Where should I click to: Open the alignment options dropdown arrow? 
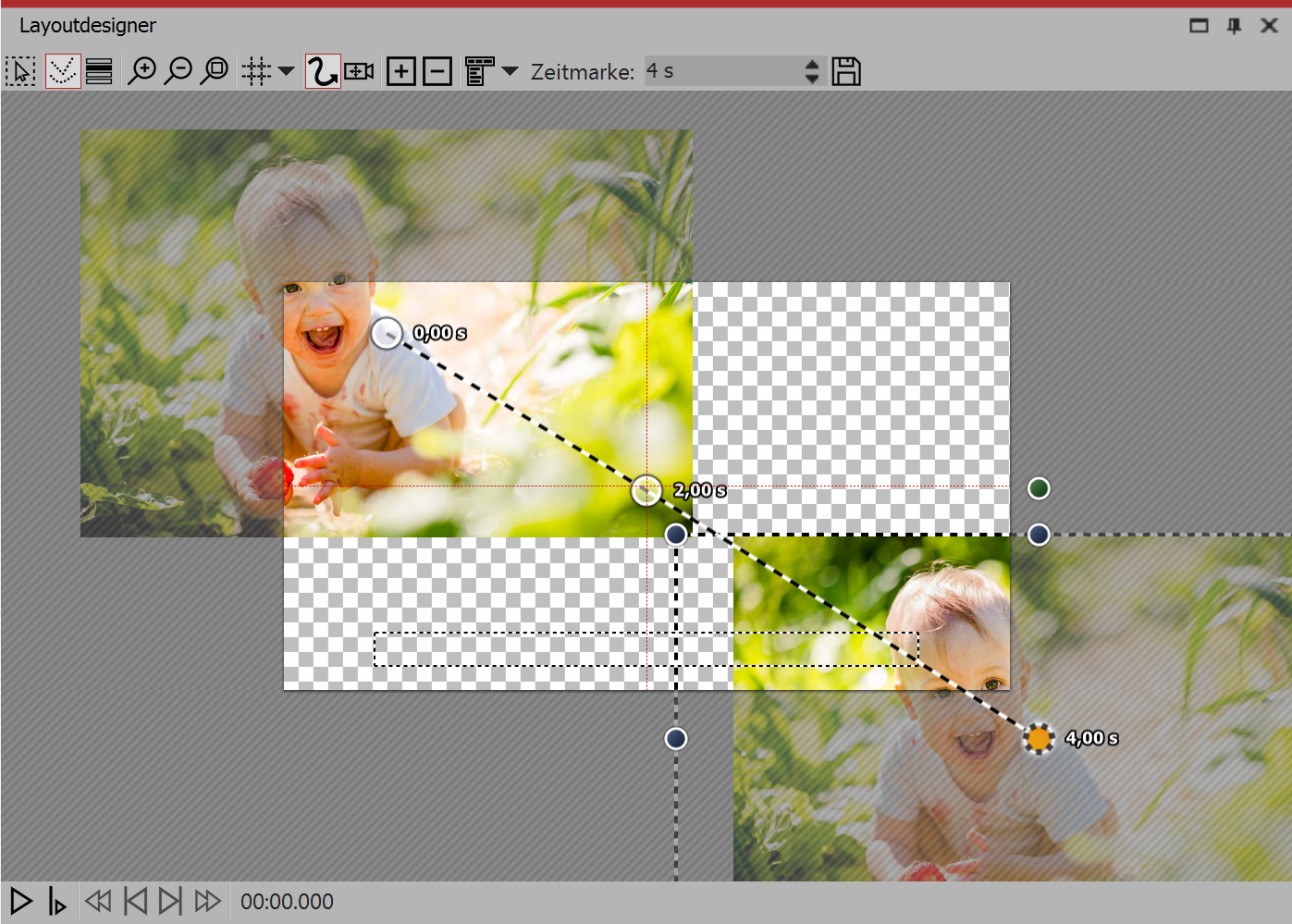tap(510, 71)
